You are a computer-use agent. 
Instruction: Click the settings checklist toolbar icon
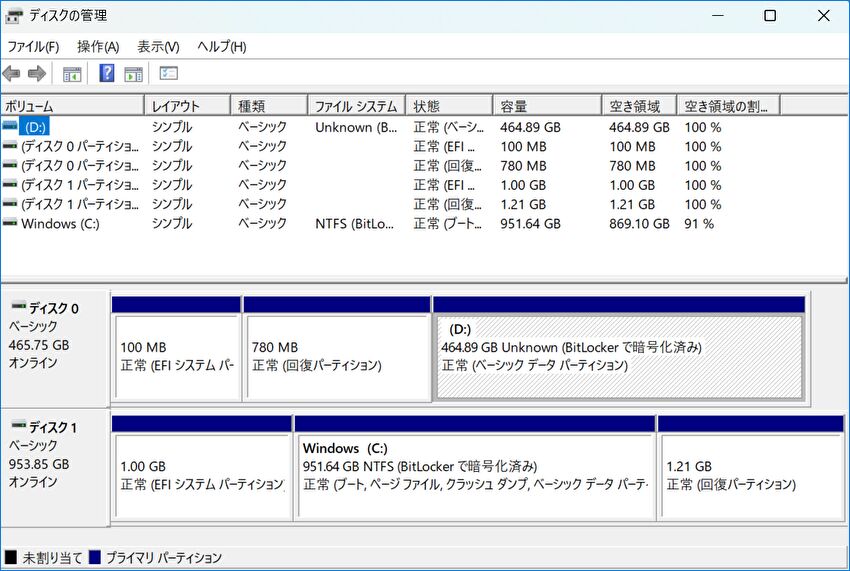pos(169,74)
